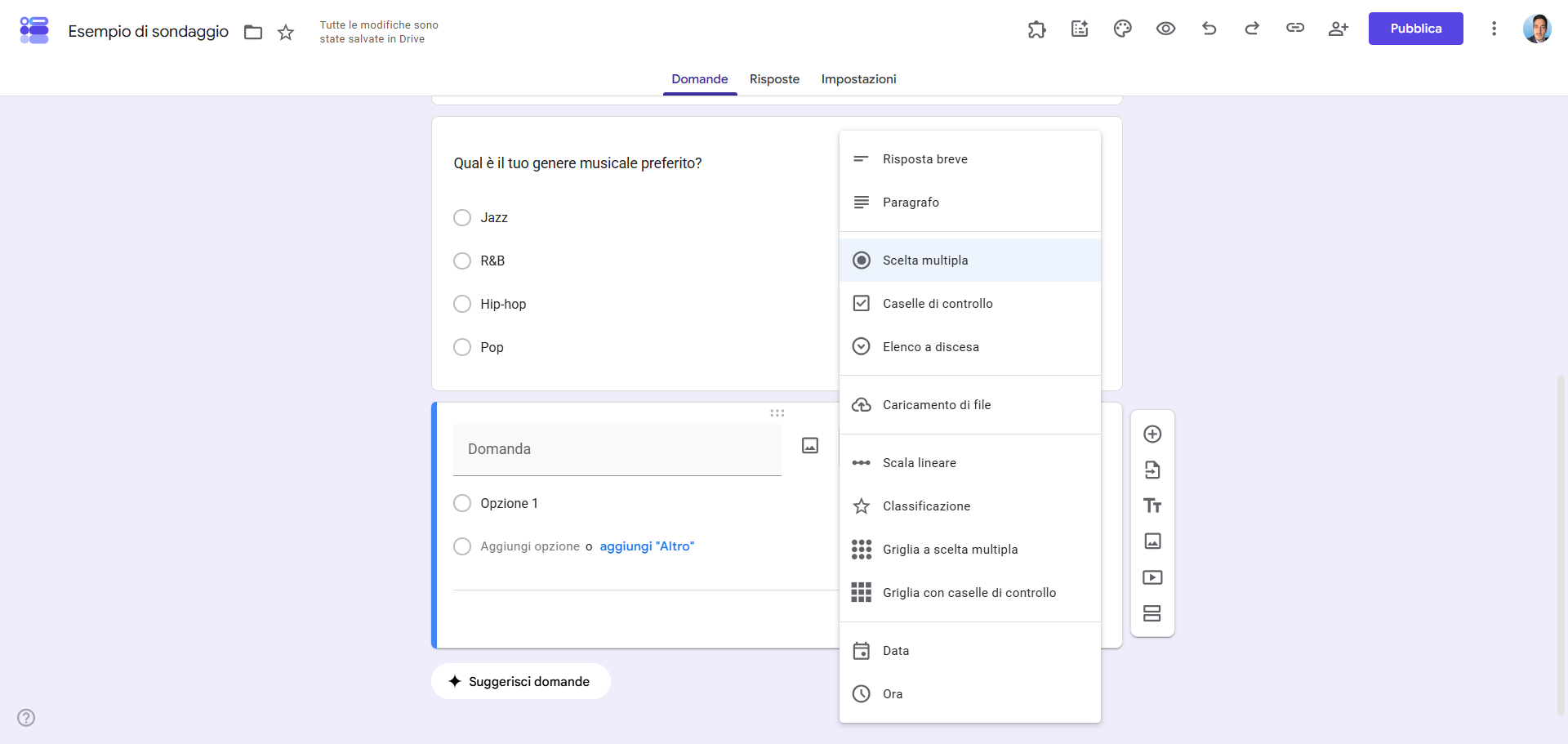Image resolution: width=1568 pixels, height=744 pixels.
Task: Choose Elenco a discesa question type
Action: (x=970, y=347)
